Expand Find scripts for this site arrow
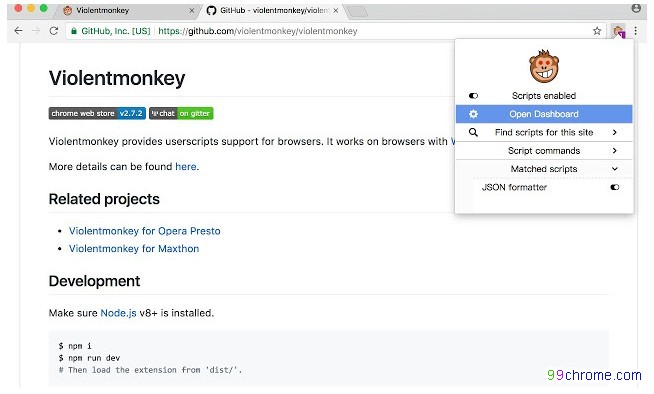The width and height of the screenshot is (654, 394). point(614,133)
